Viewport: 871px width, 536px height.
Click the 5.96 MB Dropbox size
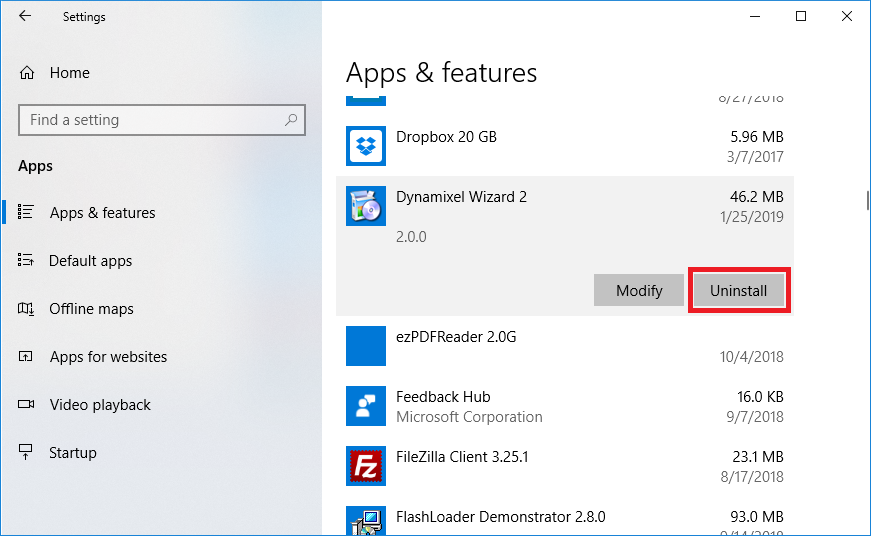click(757, 137)
